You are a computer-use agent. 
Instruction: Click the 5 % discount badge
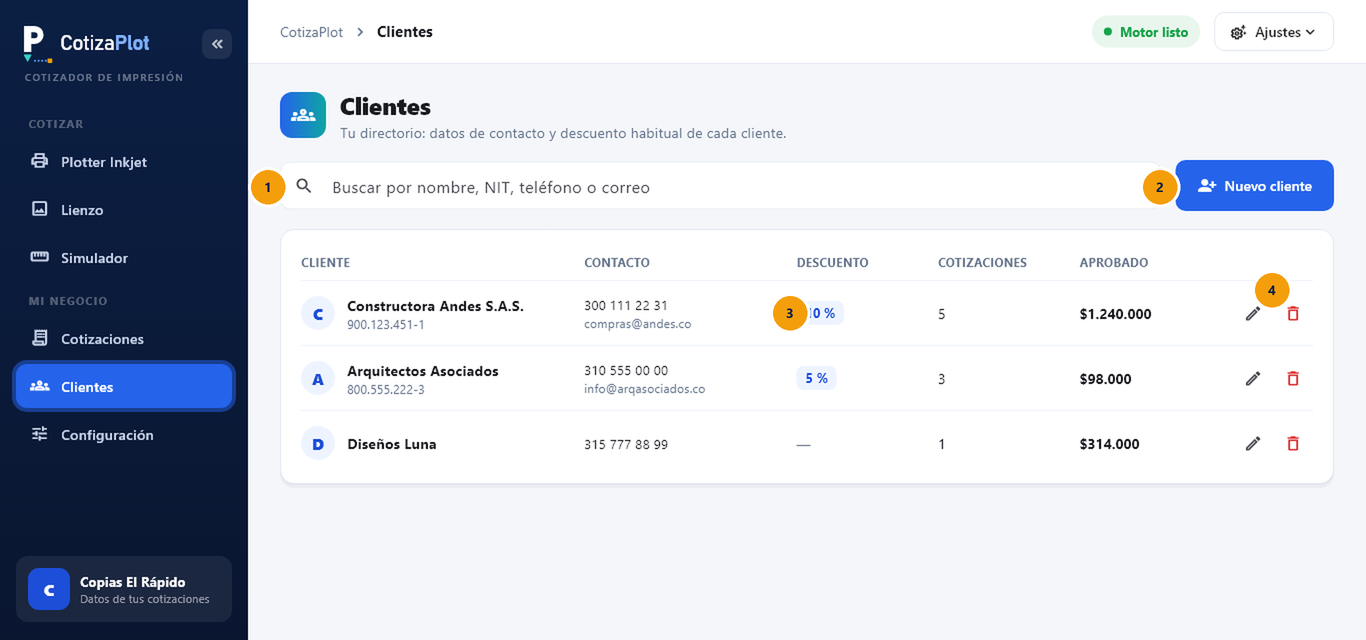pos(816,379)
